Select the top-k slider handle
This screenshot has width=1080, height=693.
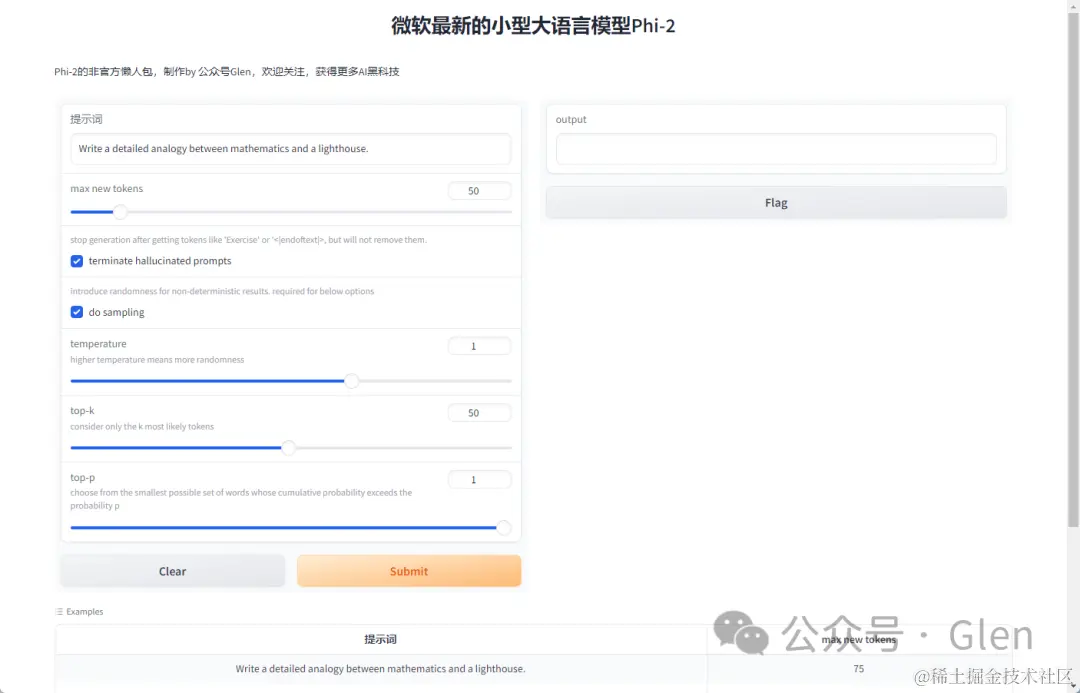coord(289,448)
